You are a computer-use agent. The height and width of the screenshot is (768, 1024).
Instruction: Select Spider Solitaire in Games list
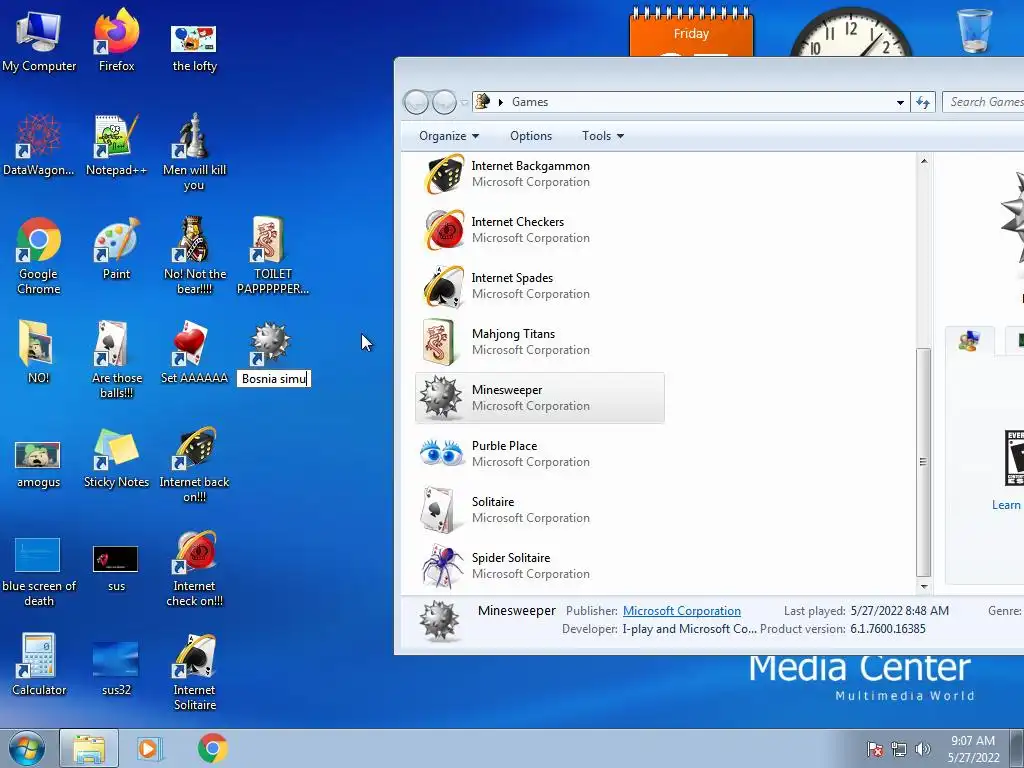539,566
